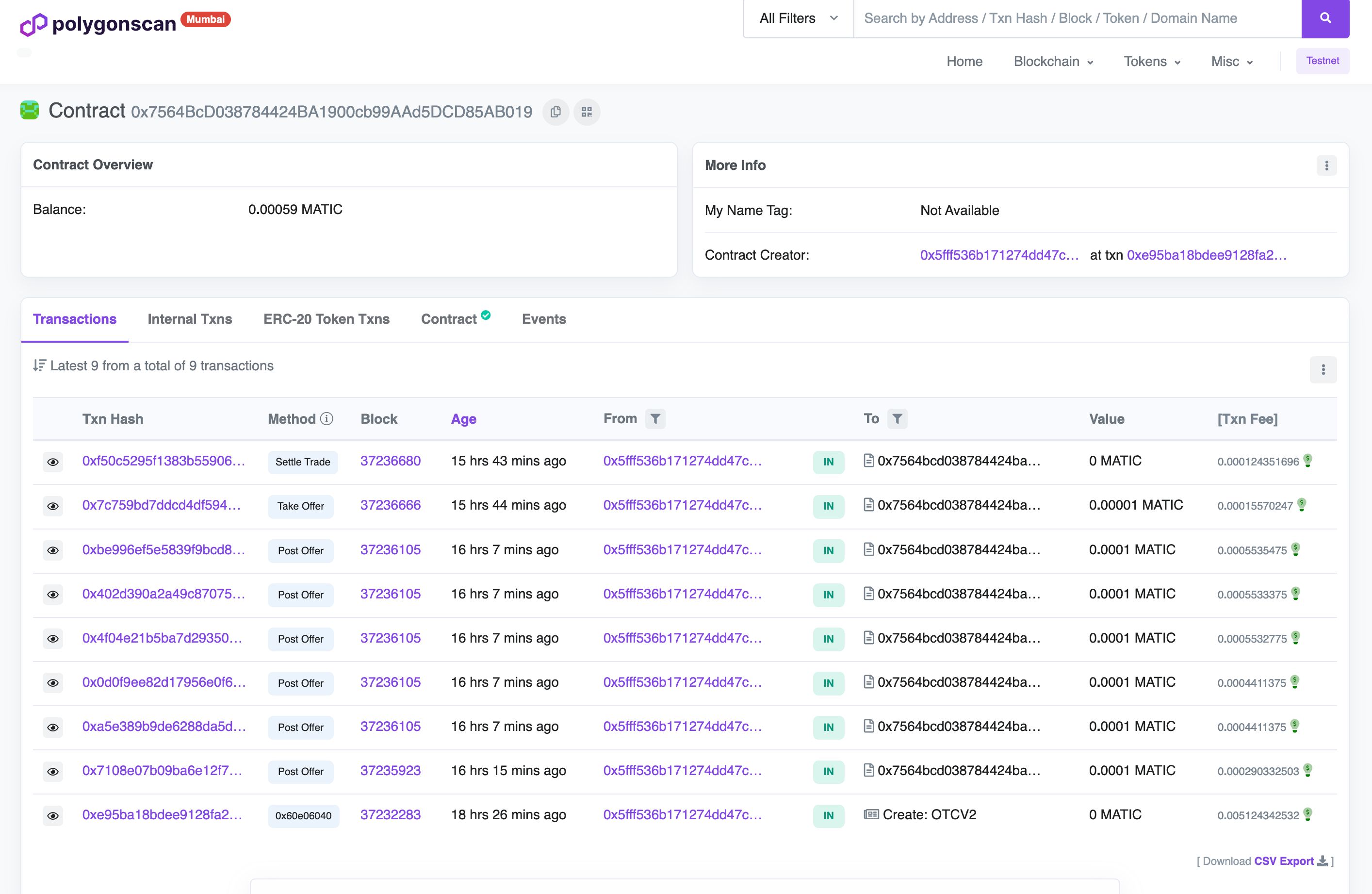Open From address in Take Offer row
This screenshot has width=1372, height=894.
pyautogui.click(x=682, y=505)
